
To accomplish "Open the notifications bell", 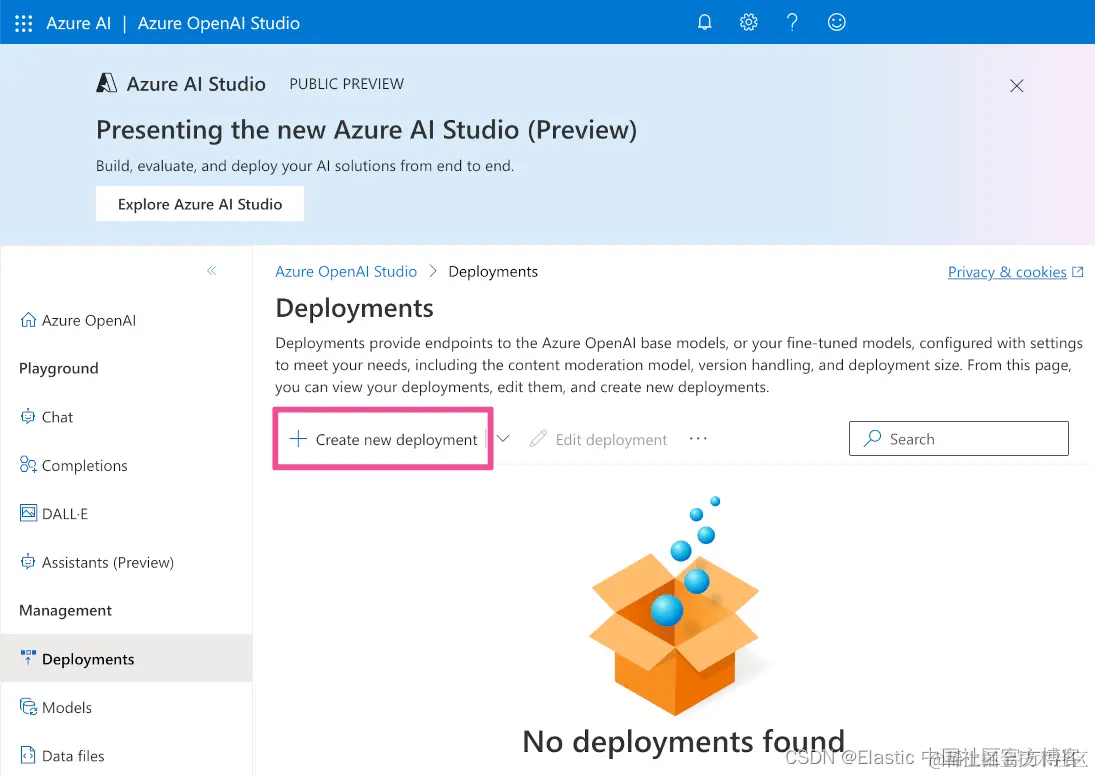I will tap(705, 22).
